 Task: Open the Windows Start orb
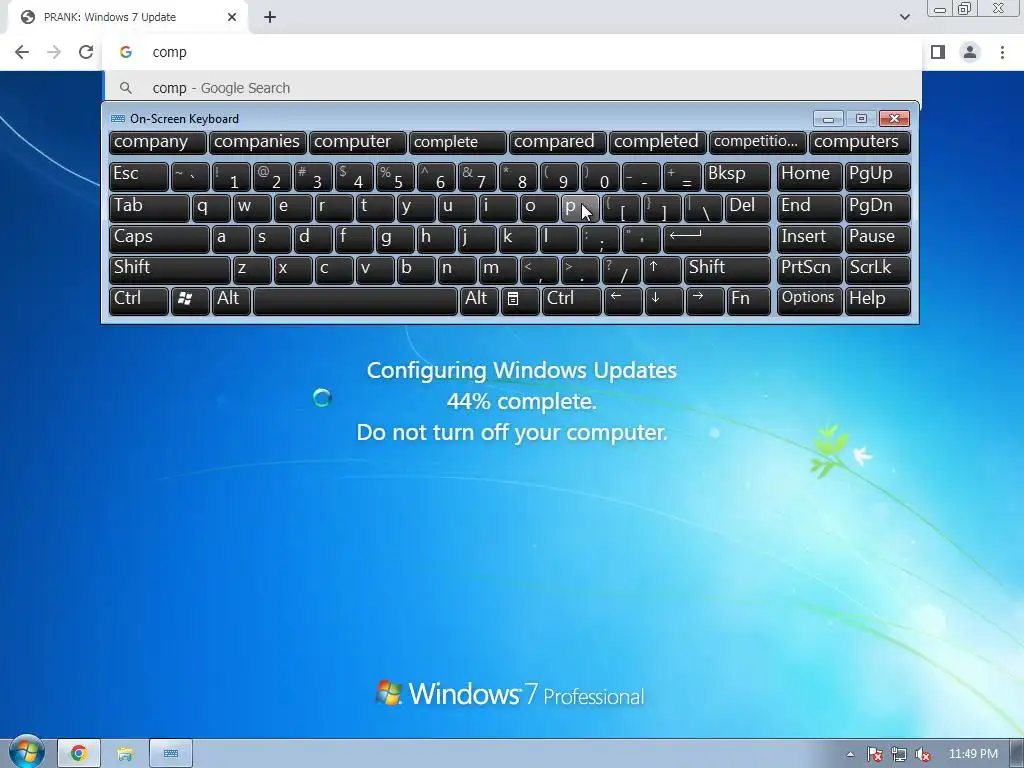[x=26, y=752]
